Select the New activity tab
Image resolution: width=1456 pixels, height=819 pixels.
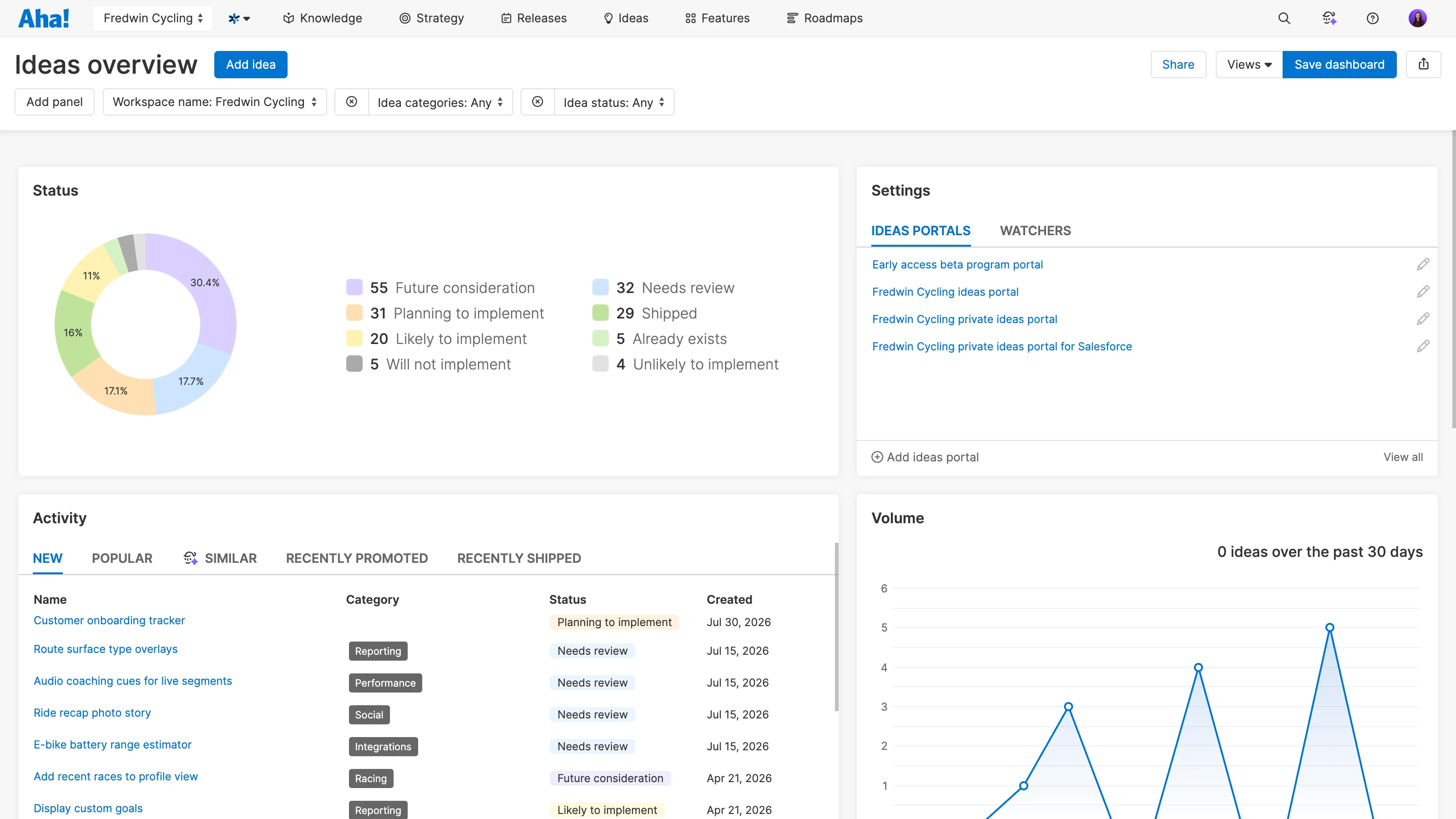47,558
